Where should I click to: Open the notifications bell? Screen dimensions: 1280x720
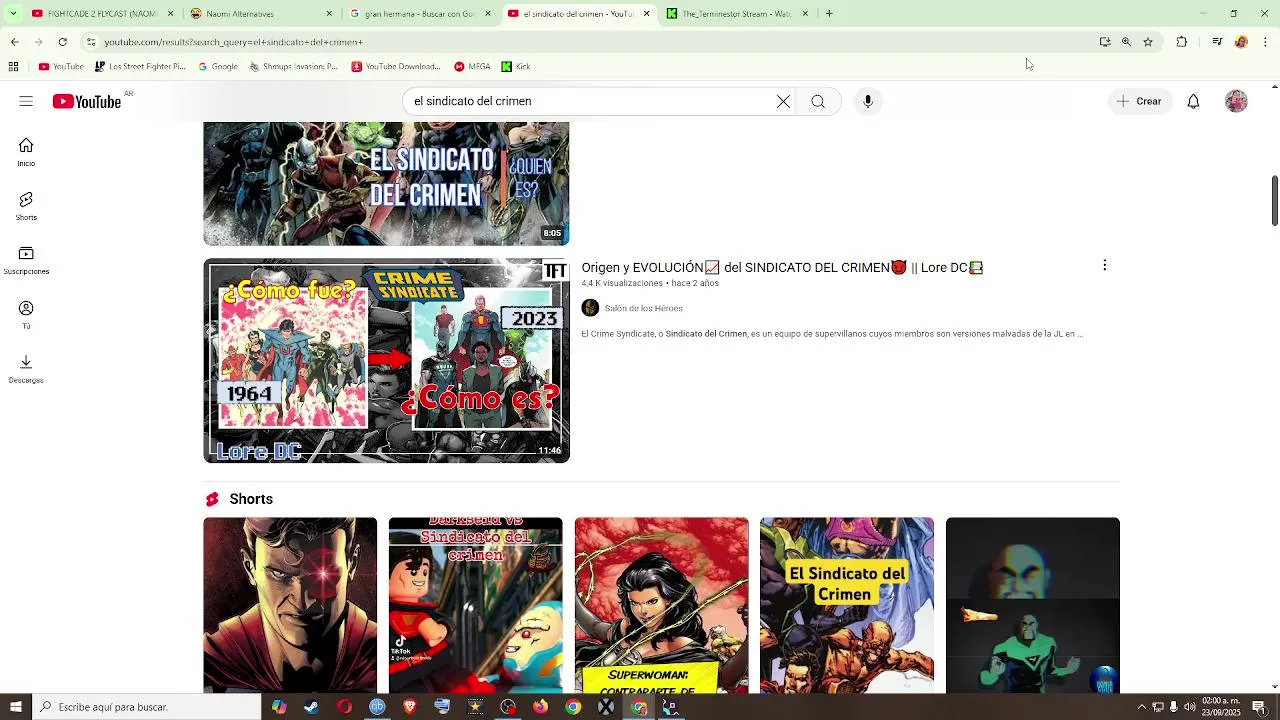point(1193,101)
